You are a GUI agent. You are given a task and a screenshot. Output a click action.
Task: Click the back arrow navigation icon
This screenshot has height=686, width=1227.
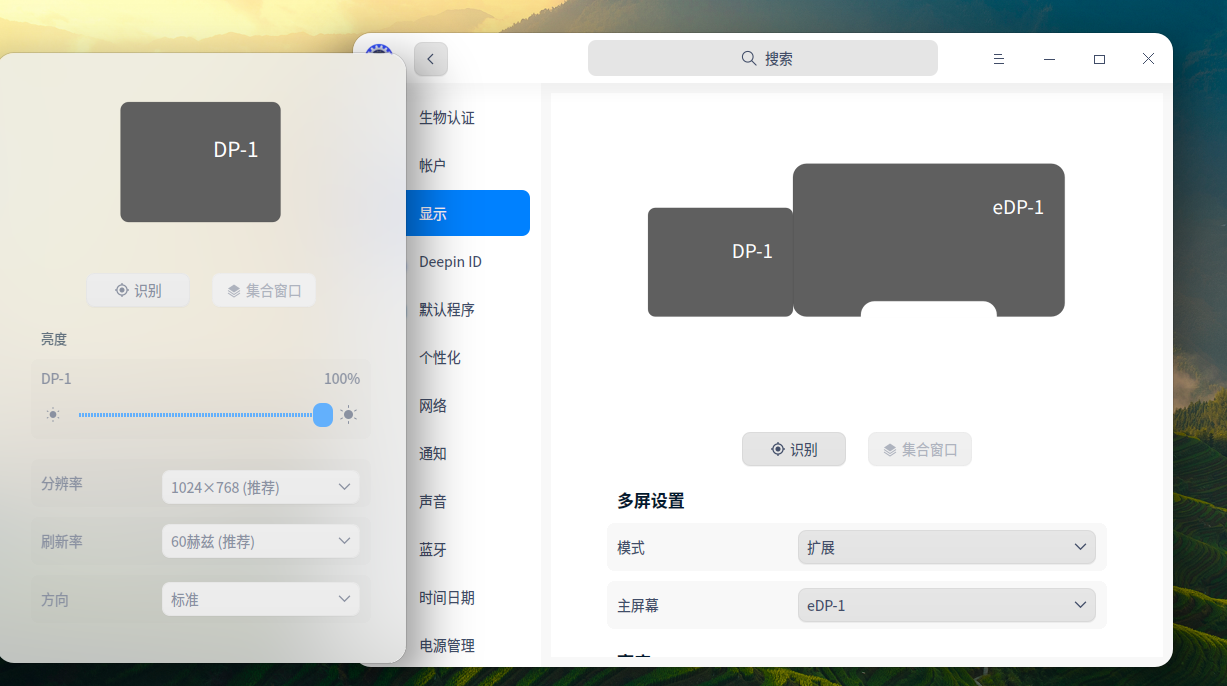pyautogui.click(x=430, y=59)
